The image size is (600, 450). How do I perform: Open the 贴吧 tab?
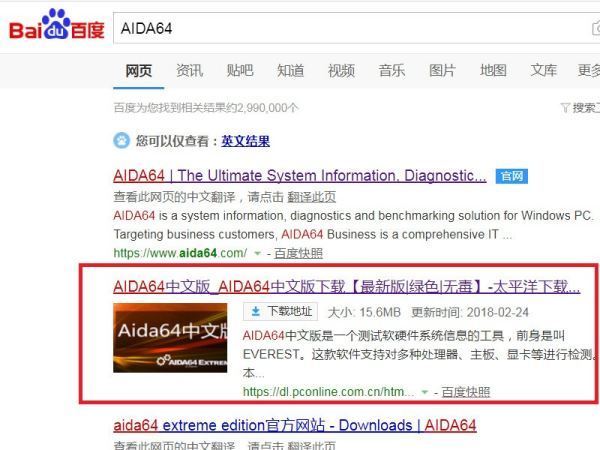click(240, 71)
